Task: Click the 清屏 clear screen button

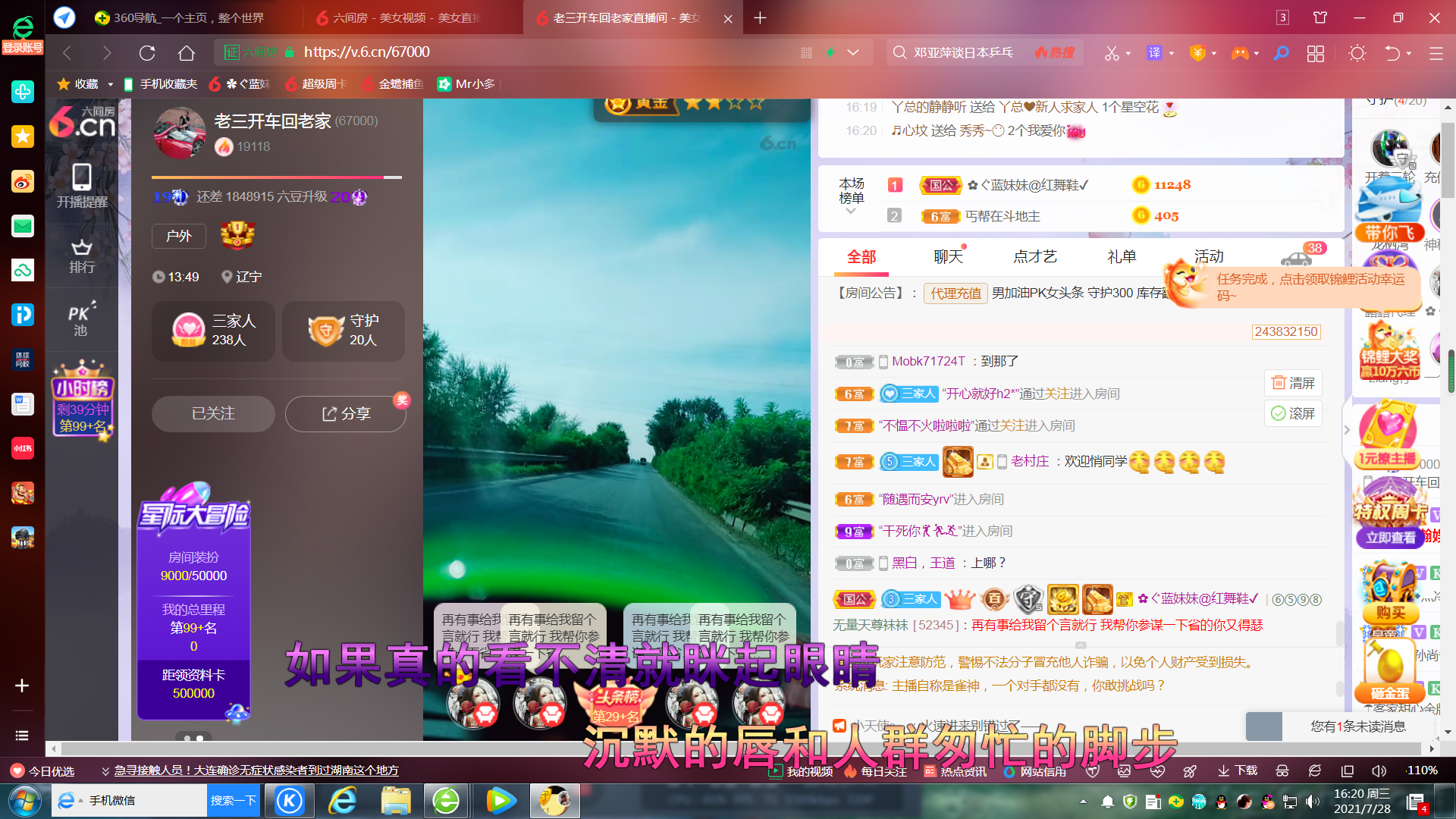Action: (1293, 383)
